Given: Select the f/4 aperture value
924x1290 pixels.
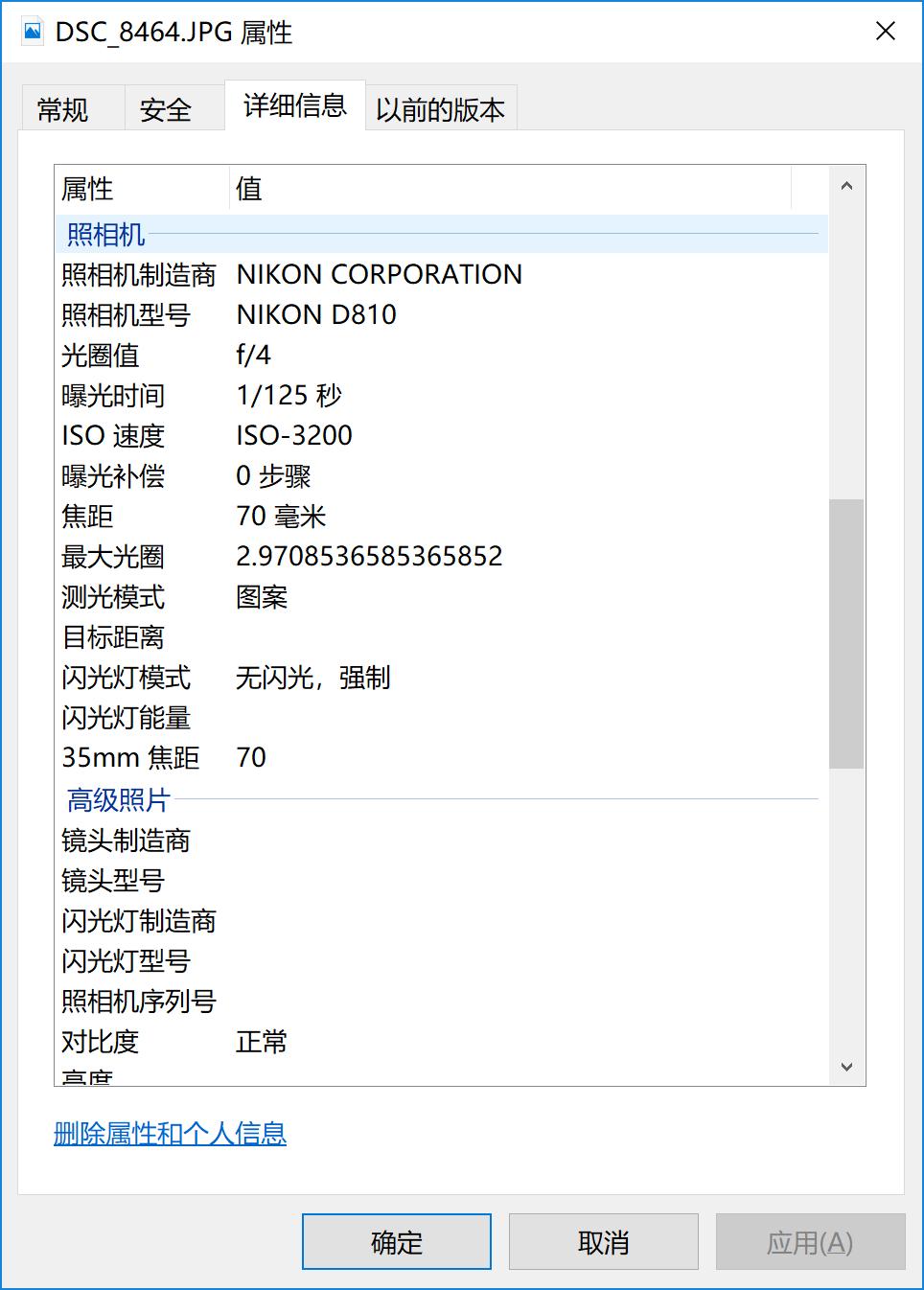Looking at the screenshot, I should [x=254, y=355].
